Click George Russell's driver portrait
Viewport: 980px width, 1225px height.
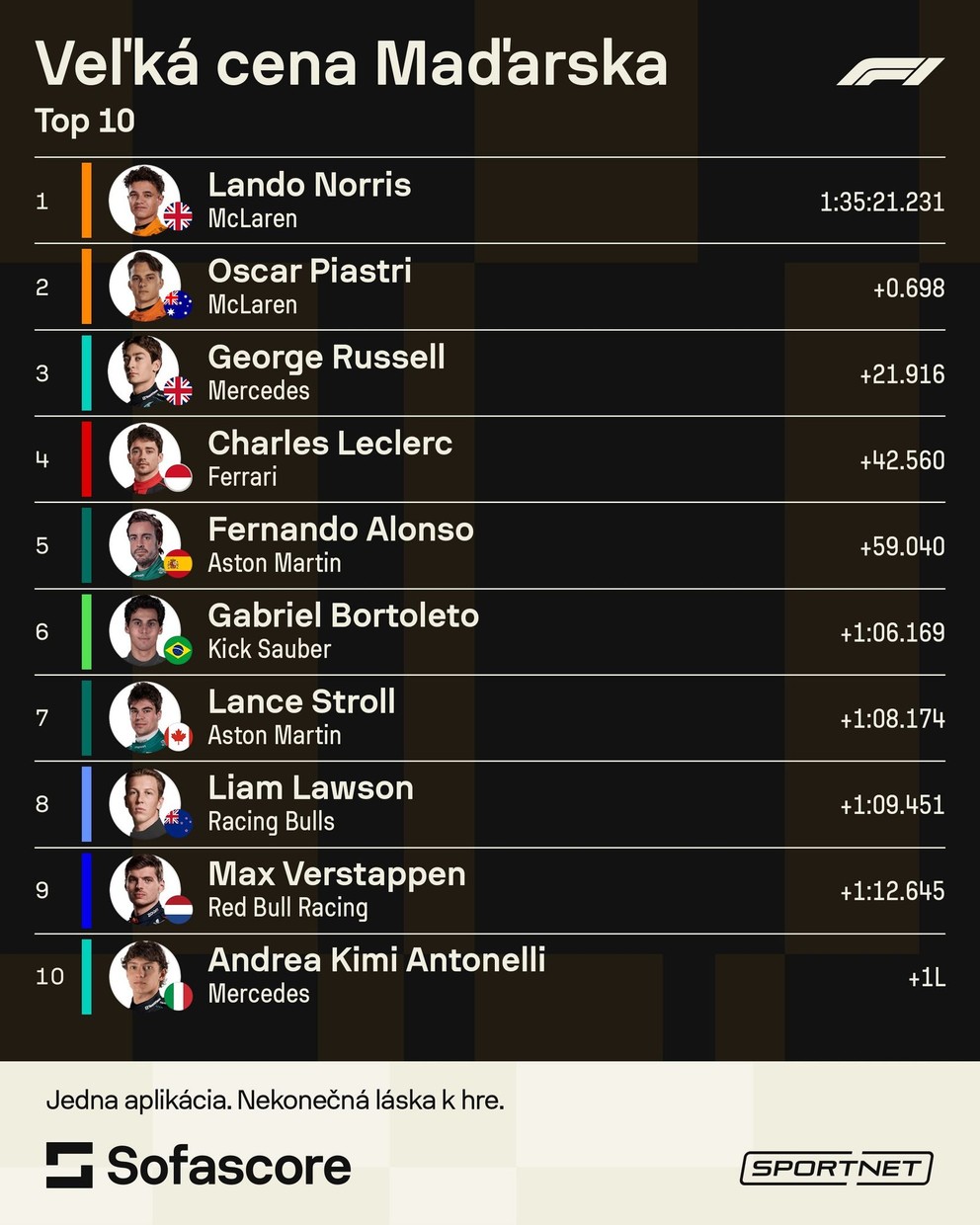142,371
